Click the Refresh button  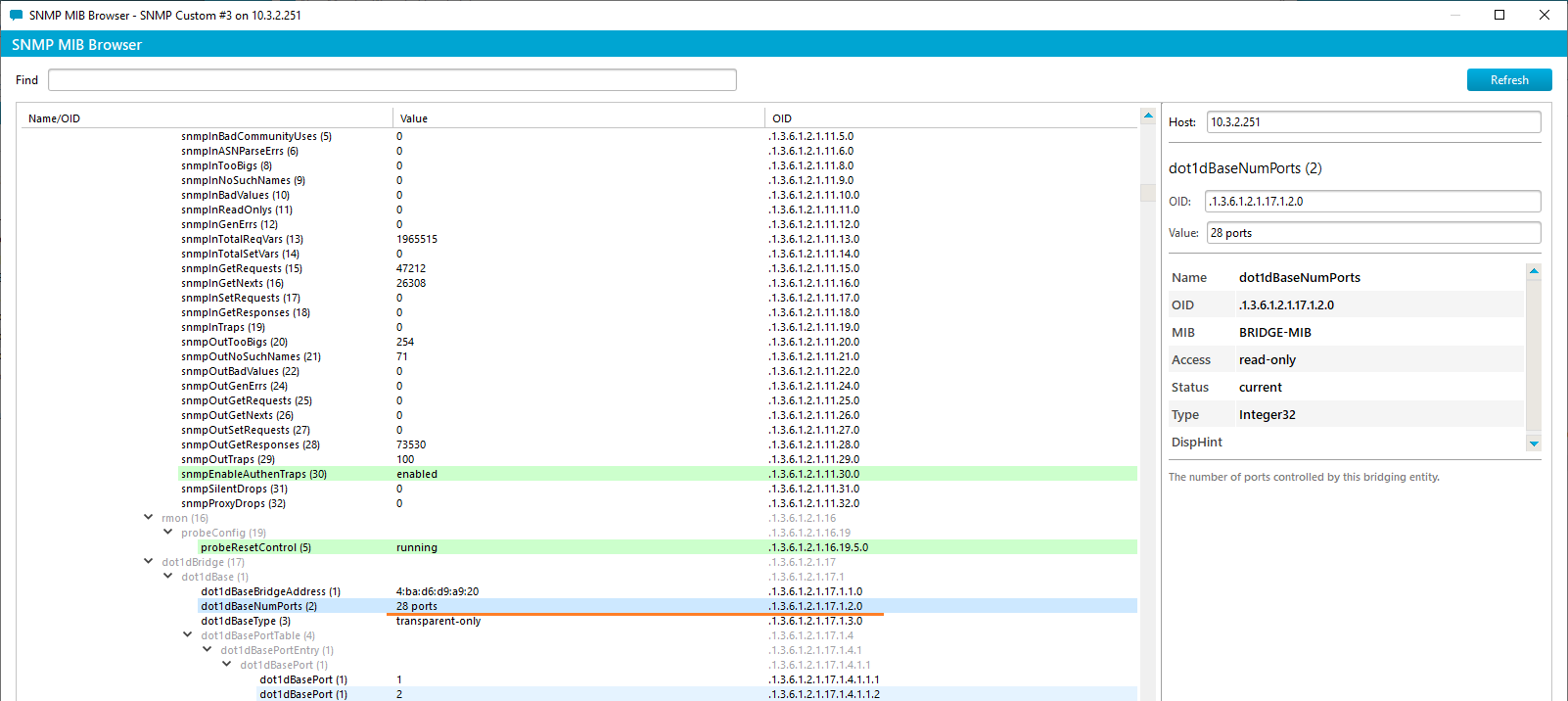(1509, 80)
